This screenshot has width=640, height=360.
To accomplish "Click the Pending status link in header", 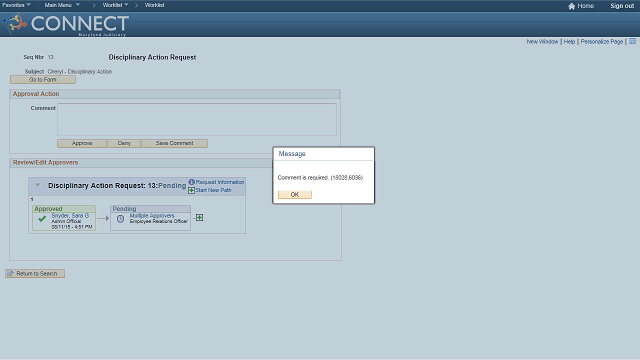I will [x=172, y=185].
